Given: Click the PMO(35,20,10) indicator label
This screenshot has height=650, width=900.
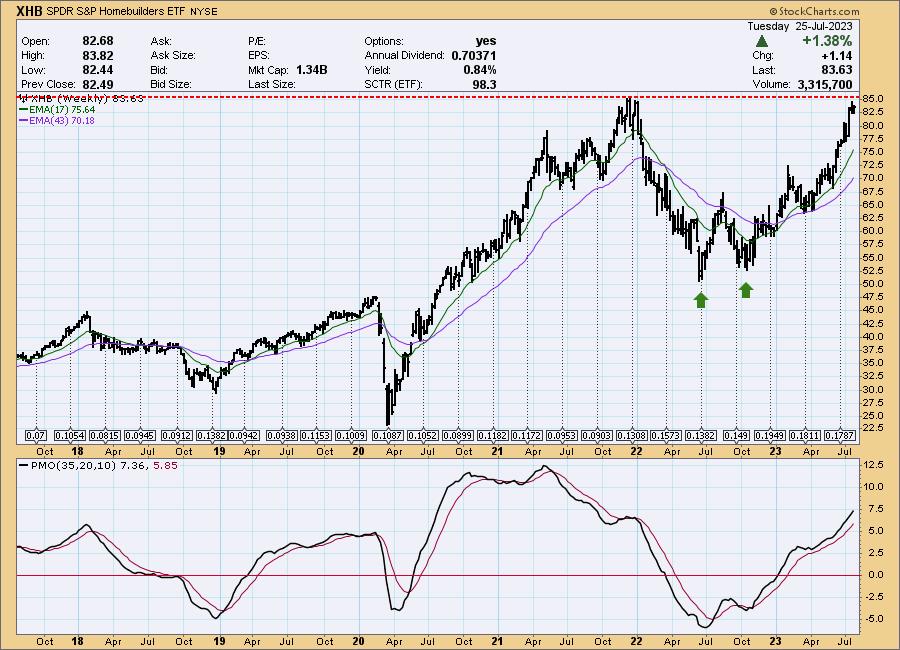Looking at the screenshot, I should click(x=73, y=466).
